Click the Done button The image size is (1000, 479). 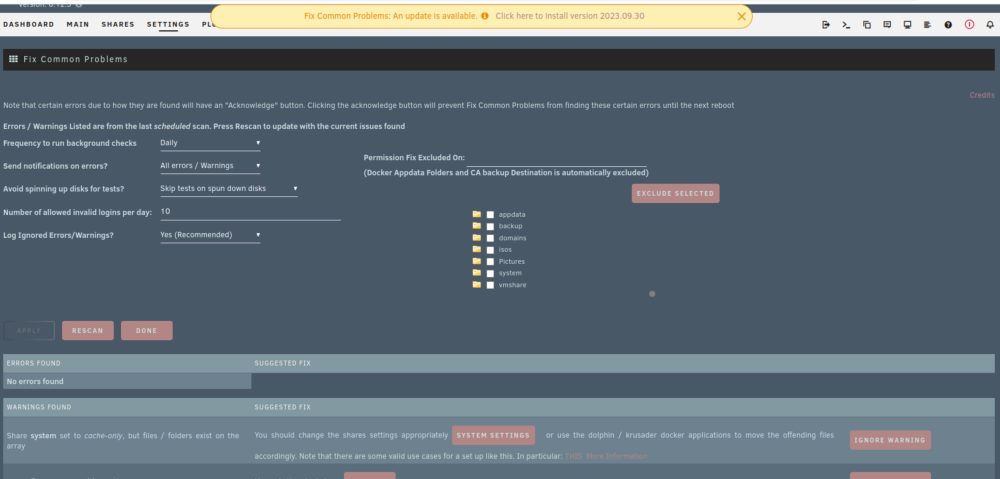(147, 330)
